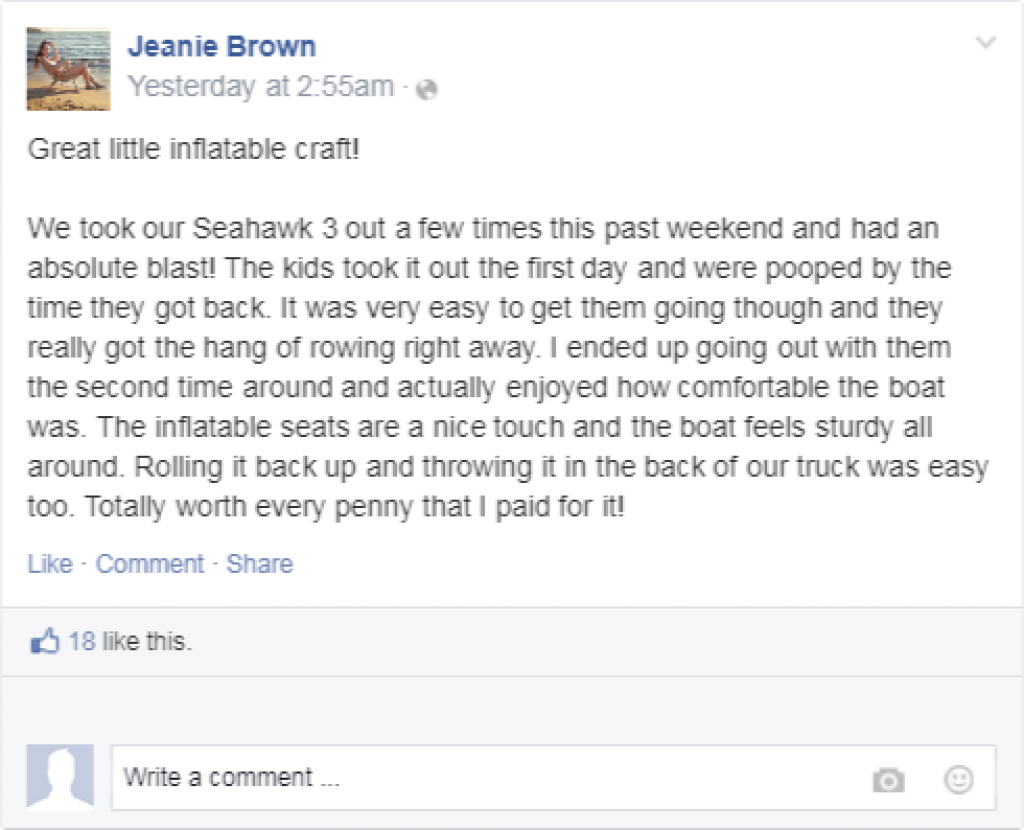Click the blank commenter avatar icon
This screenshot has width=1024, height=830.
pyautogui.click(x=60, y=777)
